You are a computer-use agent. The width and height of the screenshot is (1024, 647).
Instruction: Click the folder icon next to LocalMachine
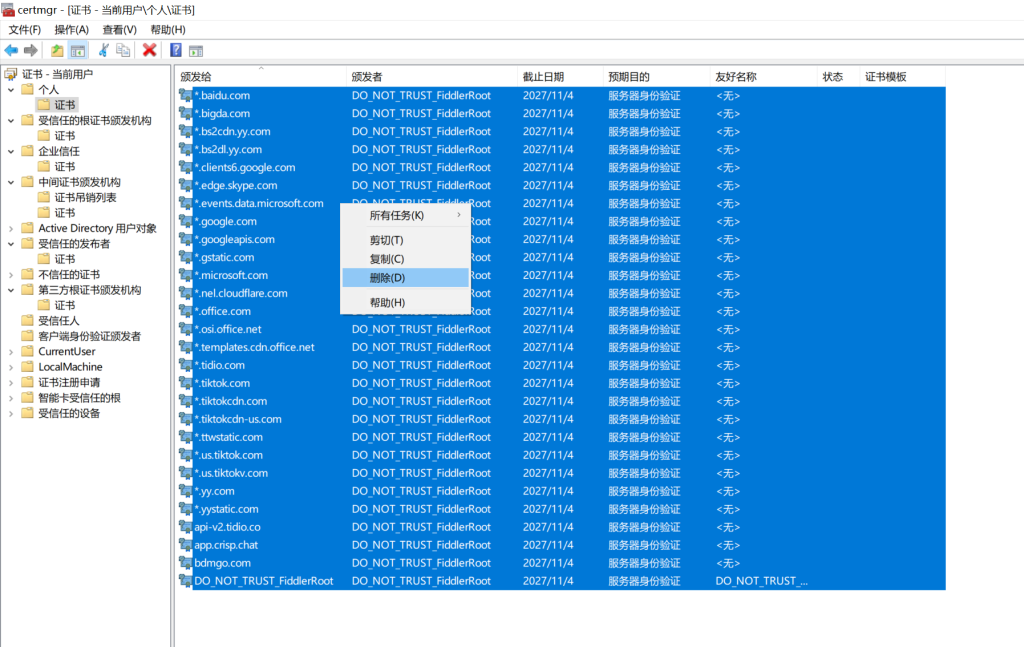(27, 367)
